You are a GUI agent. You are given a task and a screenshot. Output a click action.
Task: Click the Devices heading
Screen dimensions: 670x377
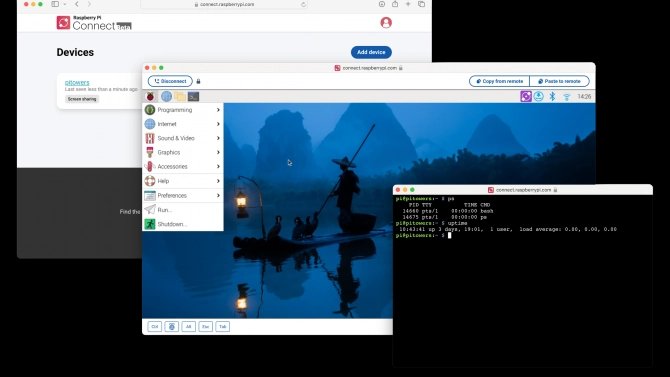pyautogui.click(x=75, y=52)
